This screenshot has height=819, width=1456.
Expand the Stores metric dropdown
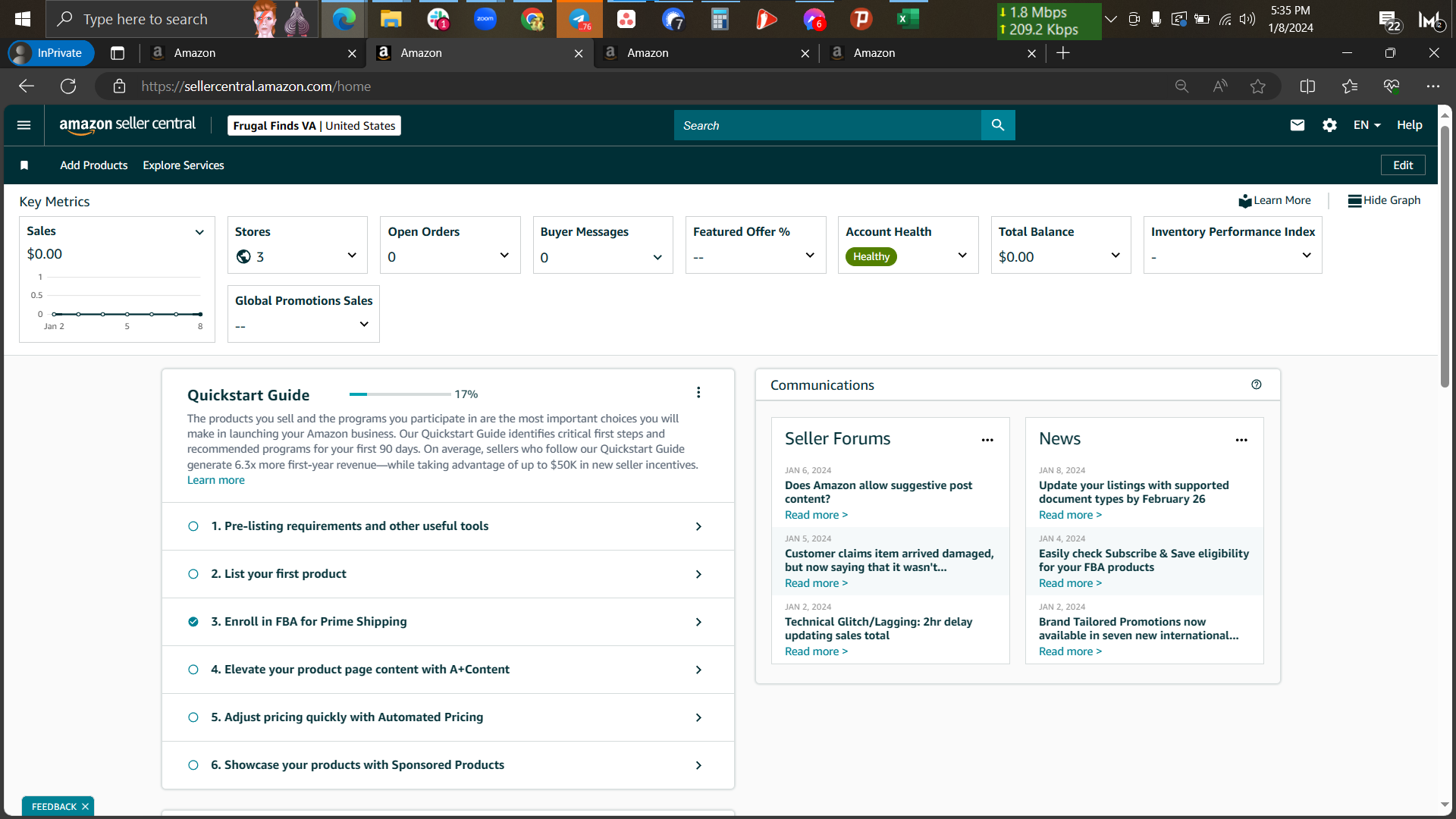pyautogui.click(x=352, y=256)
